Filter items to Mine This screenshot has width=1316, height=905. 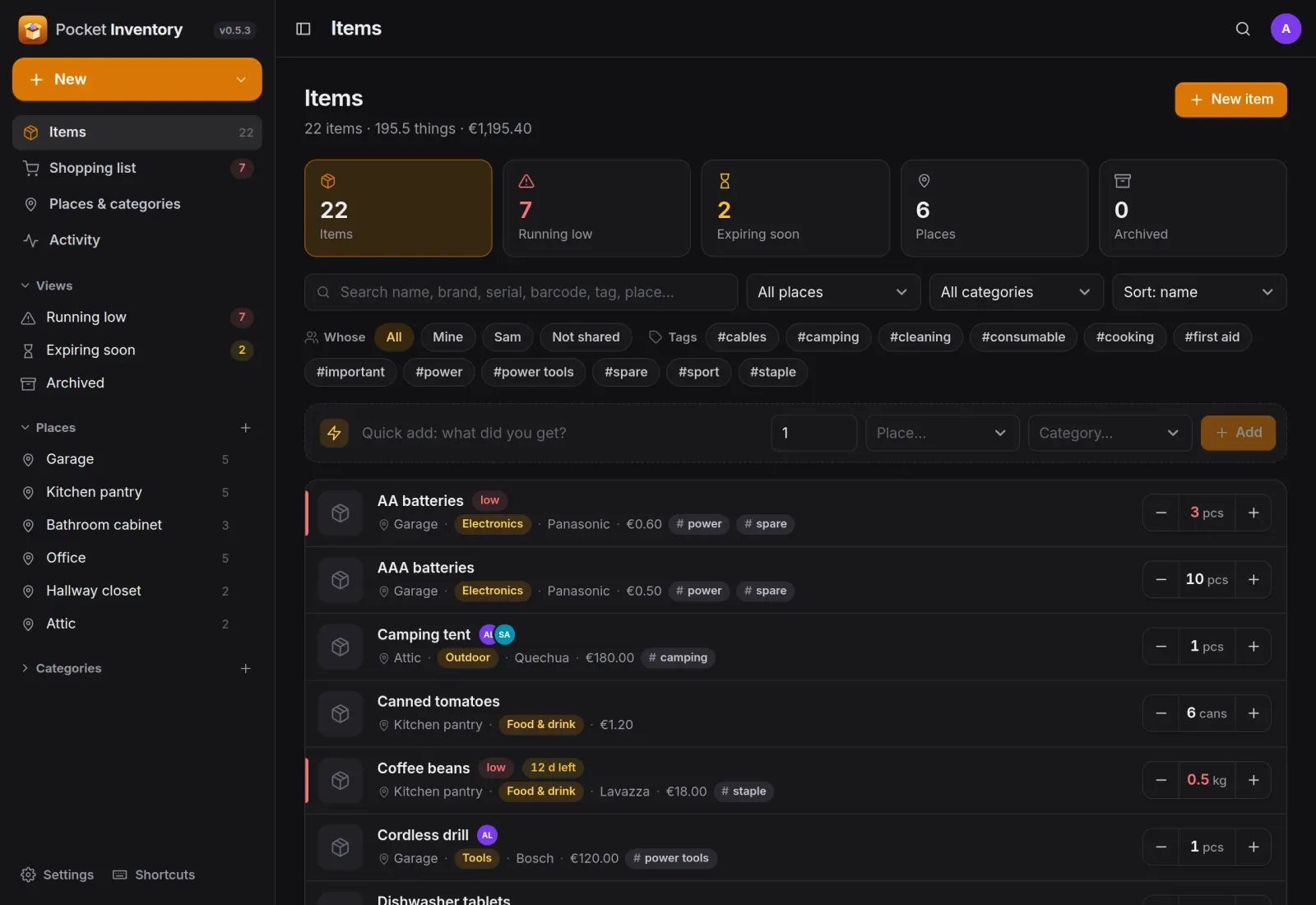click(447, 337)
